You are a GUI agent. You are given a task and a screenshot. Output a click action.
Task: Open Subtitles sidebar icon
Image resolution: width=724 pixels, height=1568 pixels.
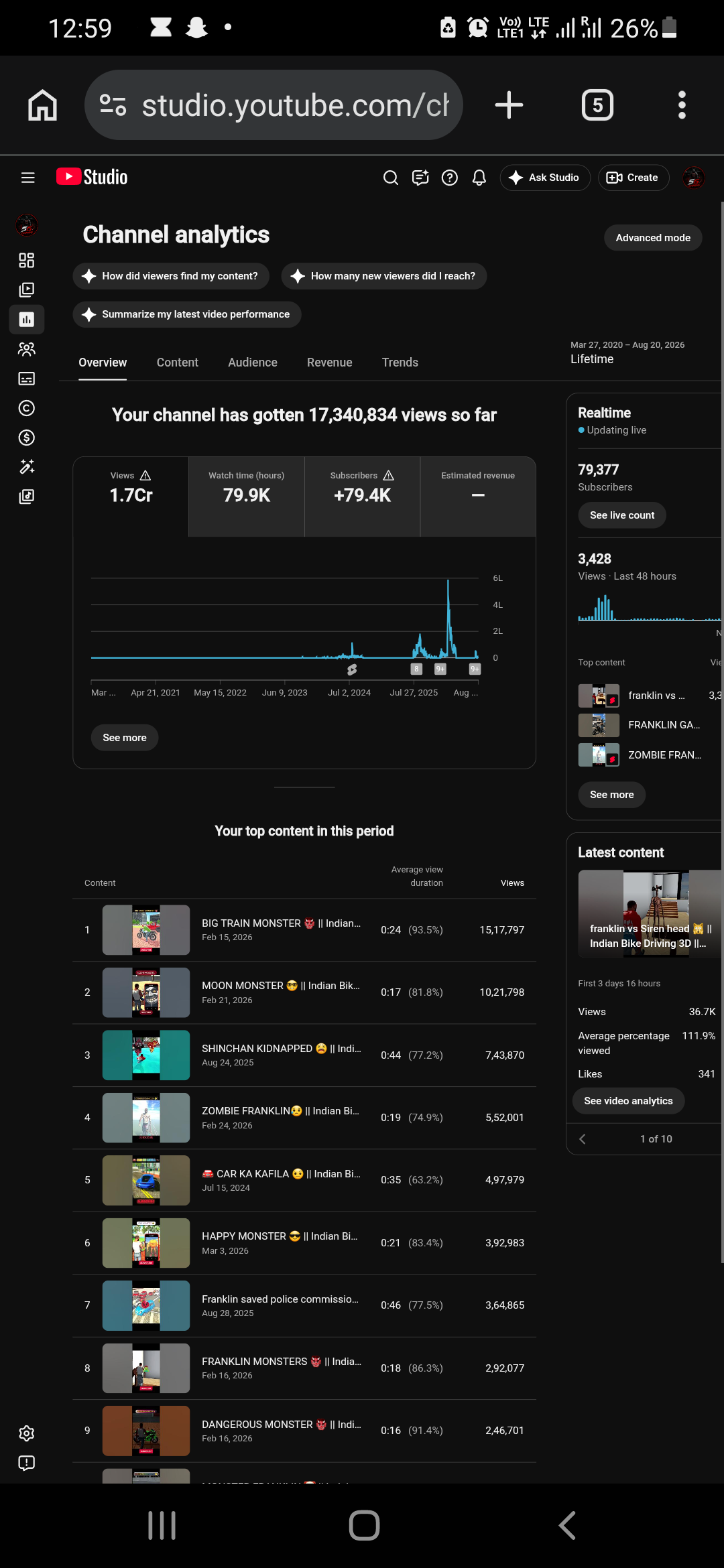click(x=27, y=379)
